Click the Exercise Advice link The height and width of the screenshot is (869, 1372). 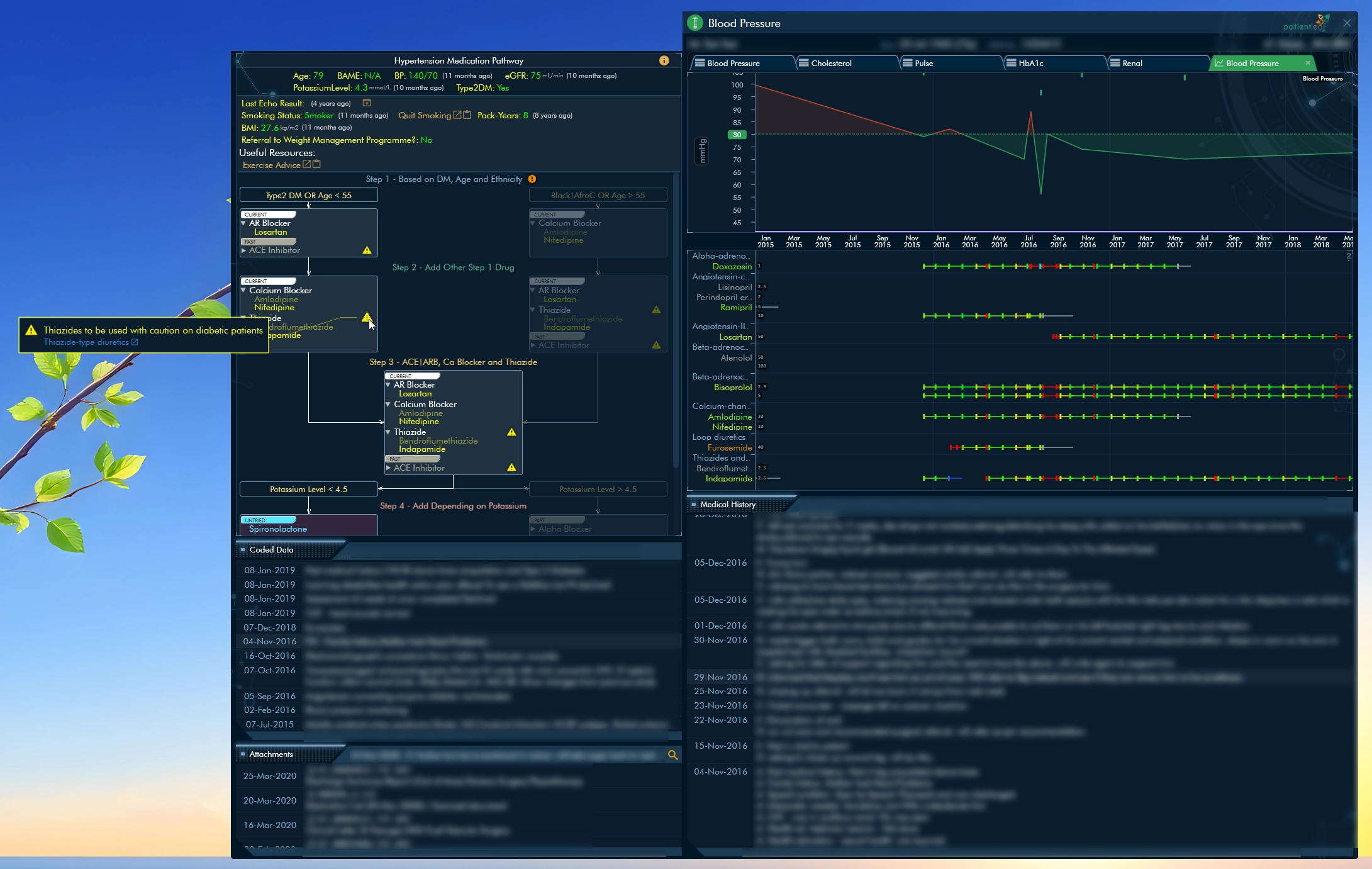tap(271, 165)
